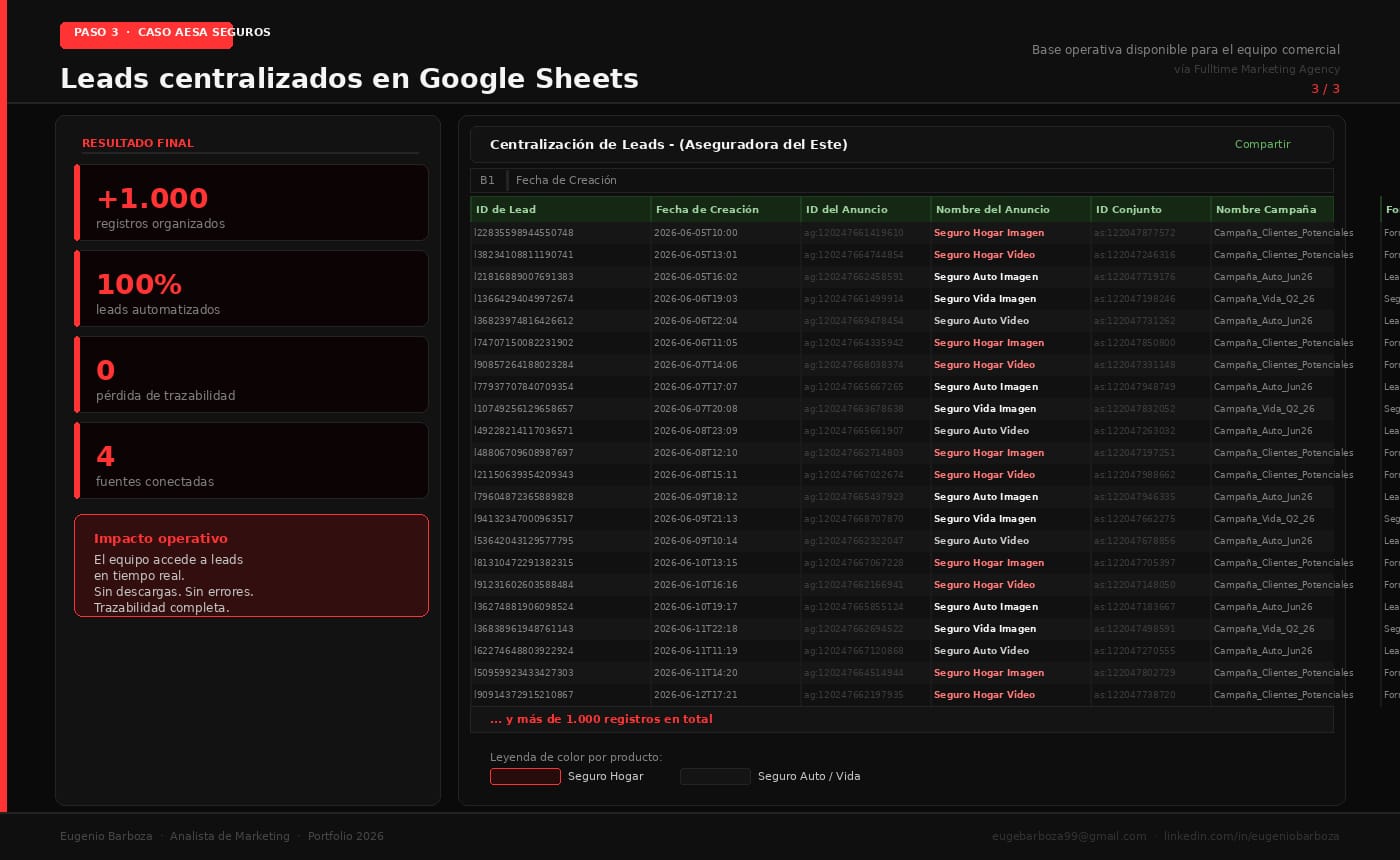
Task: Click the eugebarboza99@gmail.com email address
Action: (1069, 836)
